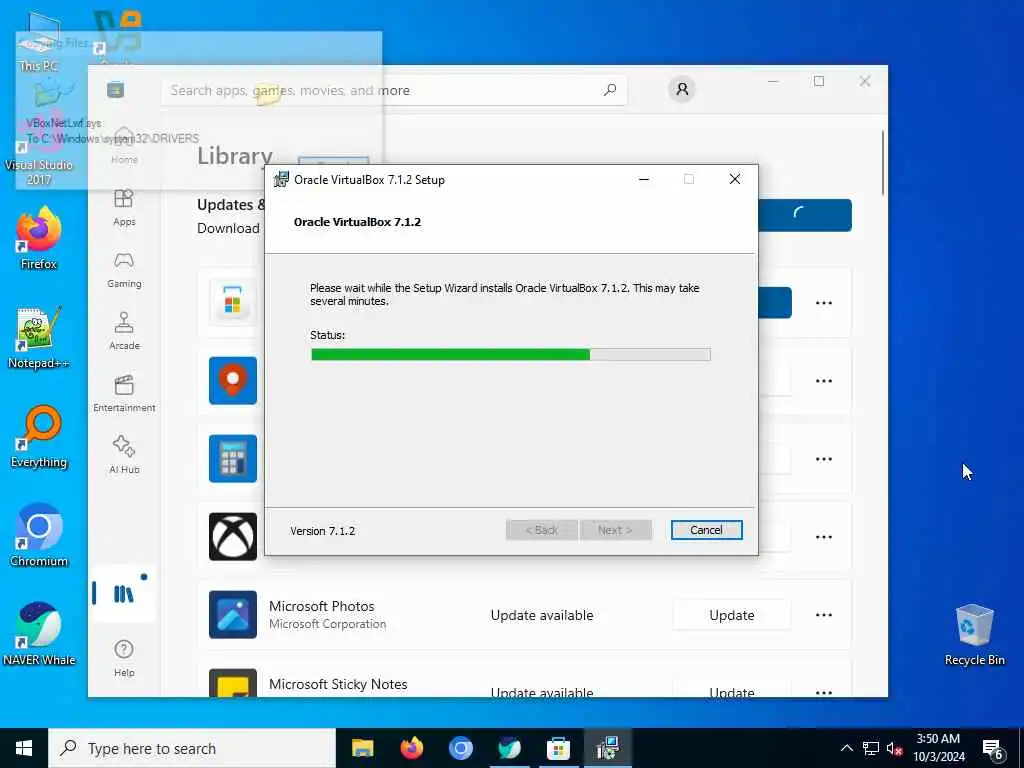Update Microsoft Sticky Notes
The image size is (1024, 768).
[731, 692]
